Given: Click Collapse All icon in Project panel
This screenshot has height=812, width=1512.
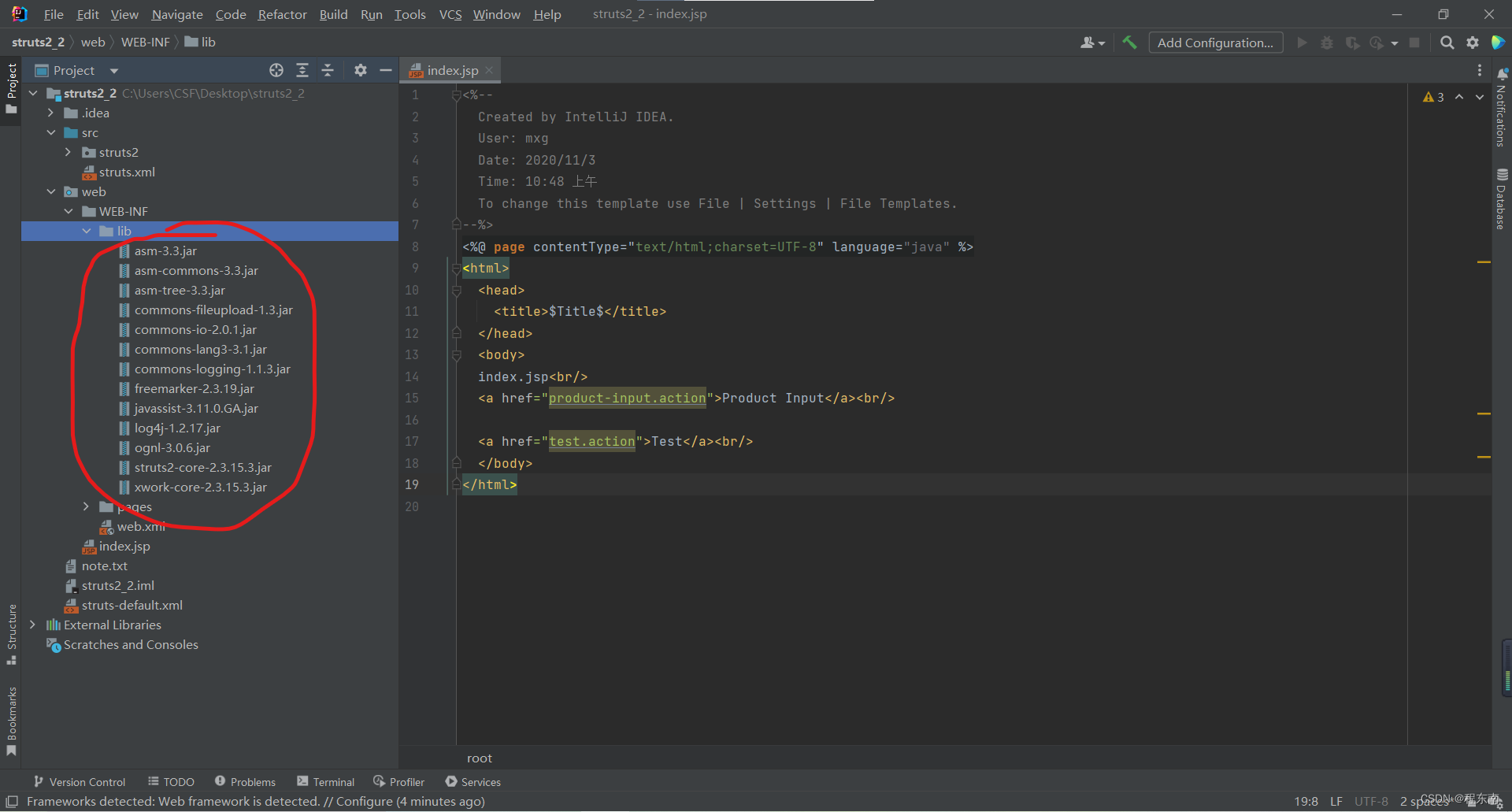Looking at the screenshot, I should pos(328,70).
